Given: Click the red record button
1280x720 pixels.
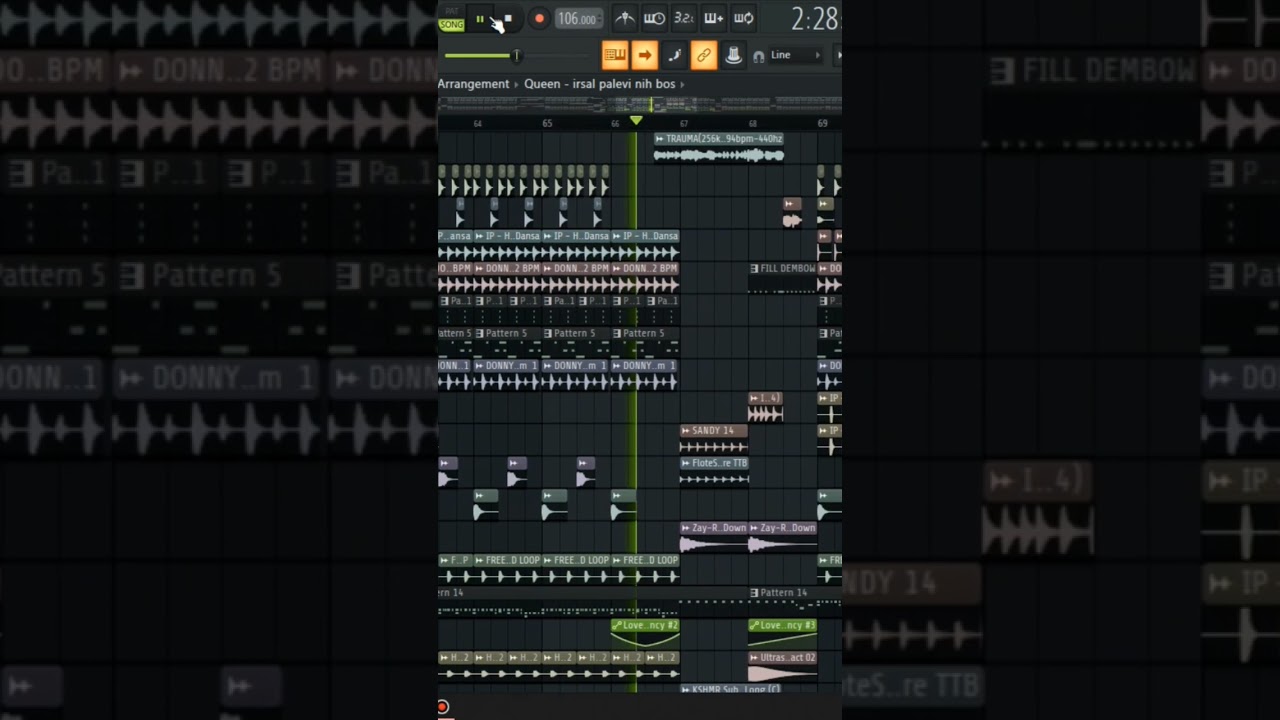Looking at the screenshot, I should point(539,19).
